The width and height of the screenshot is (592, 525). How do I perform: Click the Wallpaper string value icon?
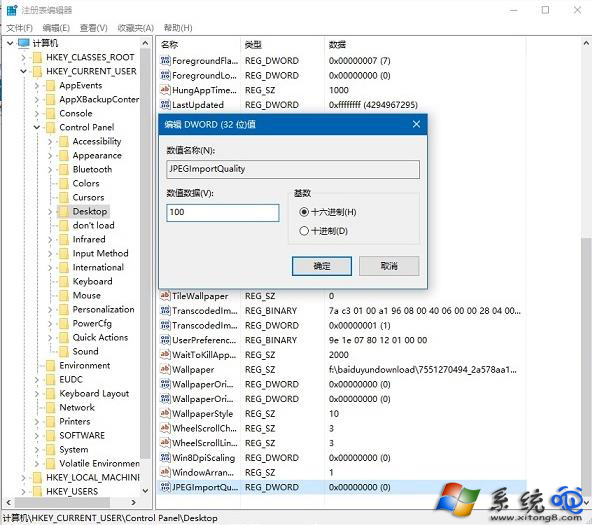pos(165,370)
